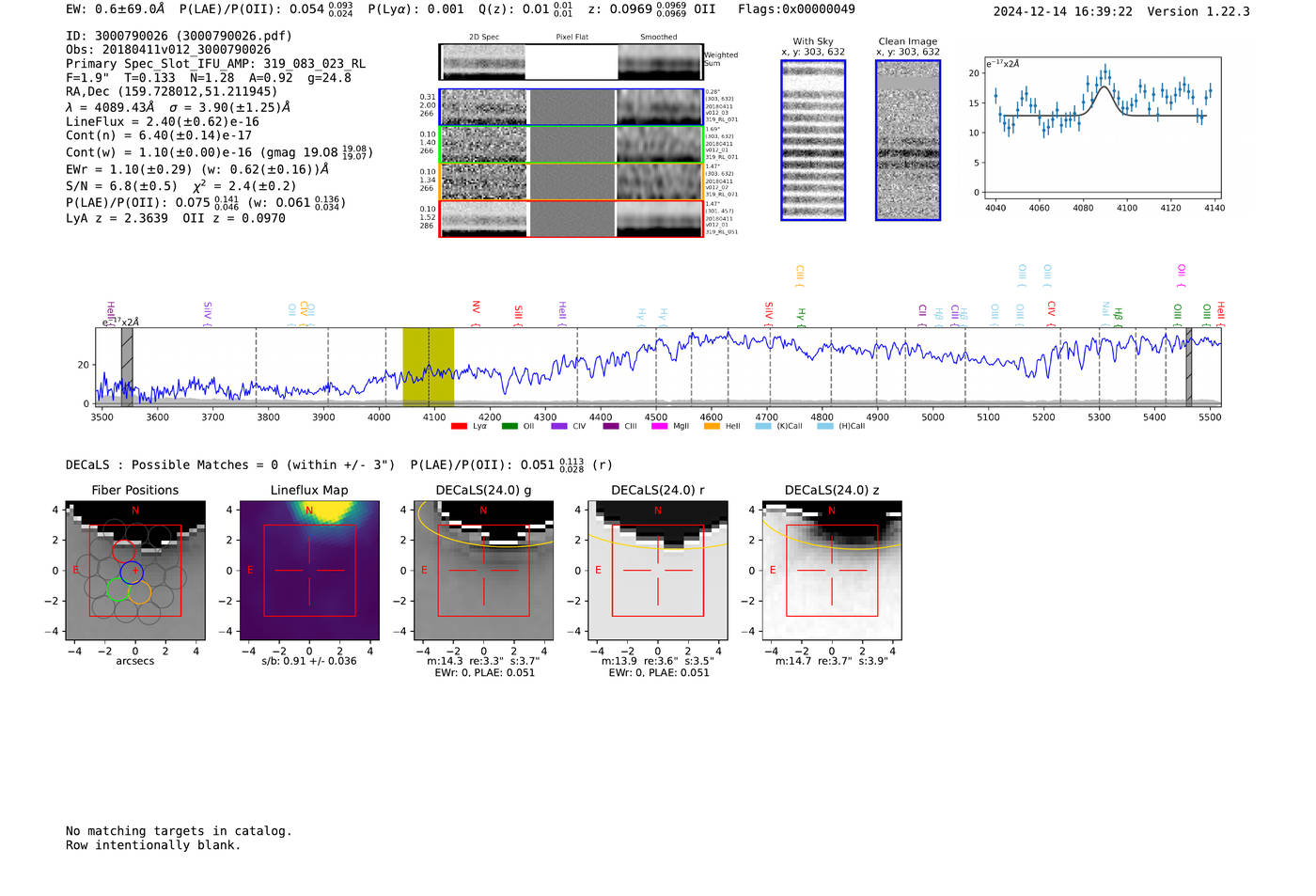Click the Flags:0x00000049 text
Viewport: 1316px width, 896px height.
point(796,9)
